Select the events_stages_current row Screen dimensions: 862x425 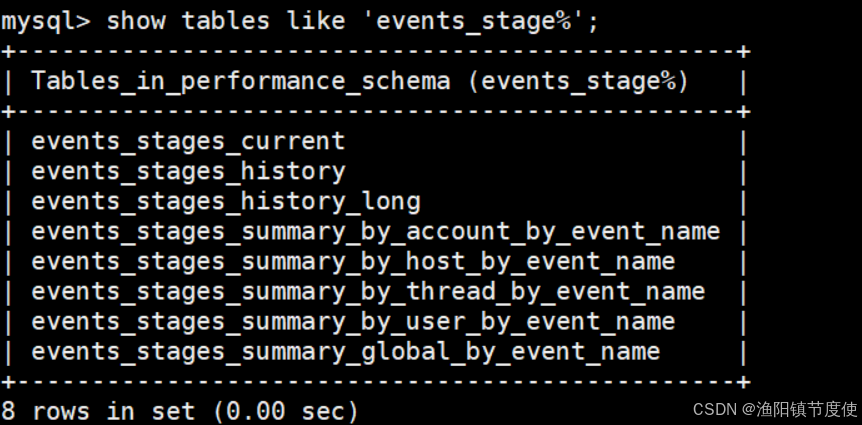coord(375,141)
